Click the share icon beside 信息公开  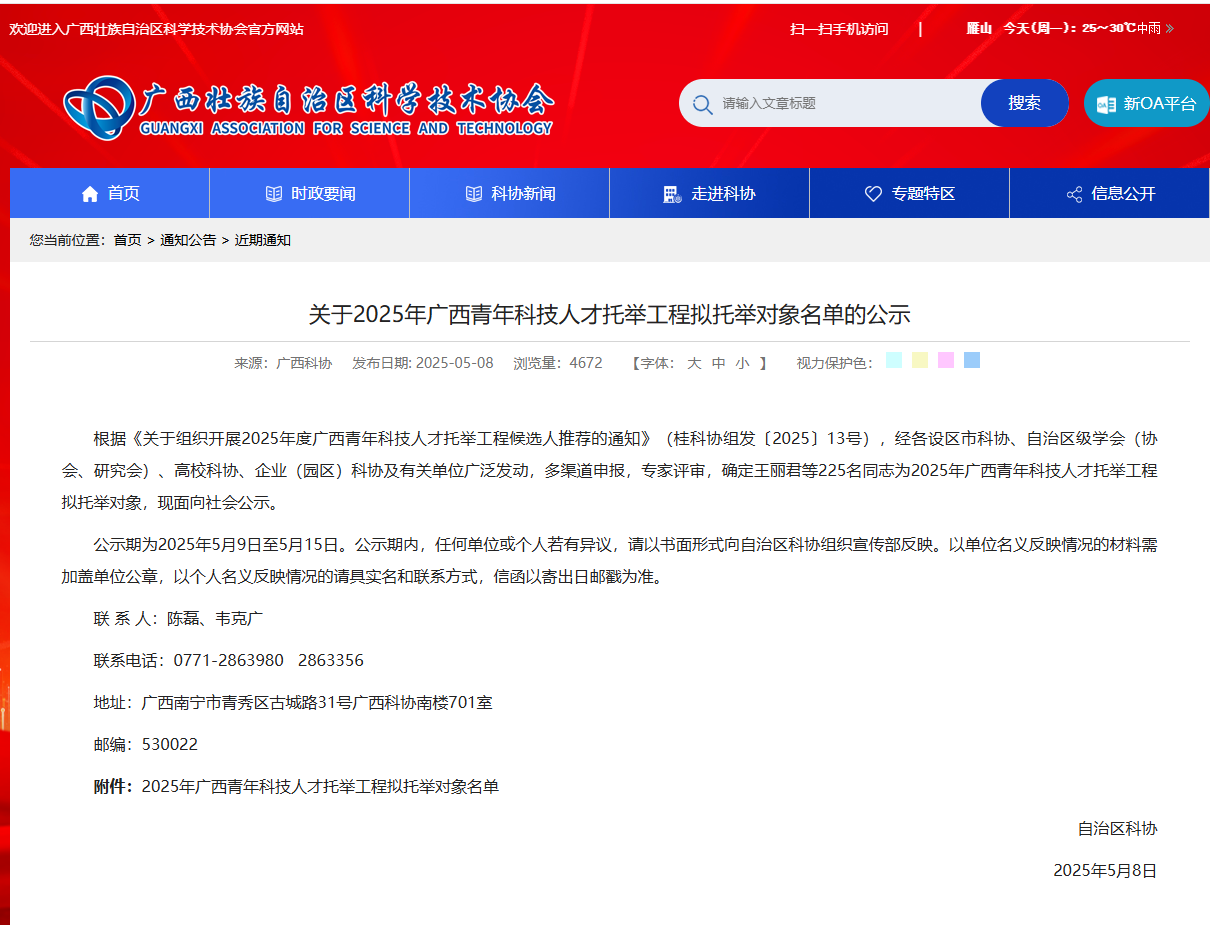click(x=1074, y=194)
